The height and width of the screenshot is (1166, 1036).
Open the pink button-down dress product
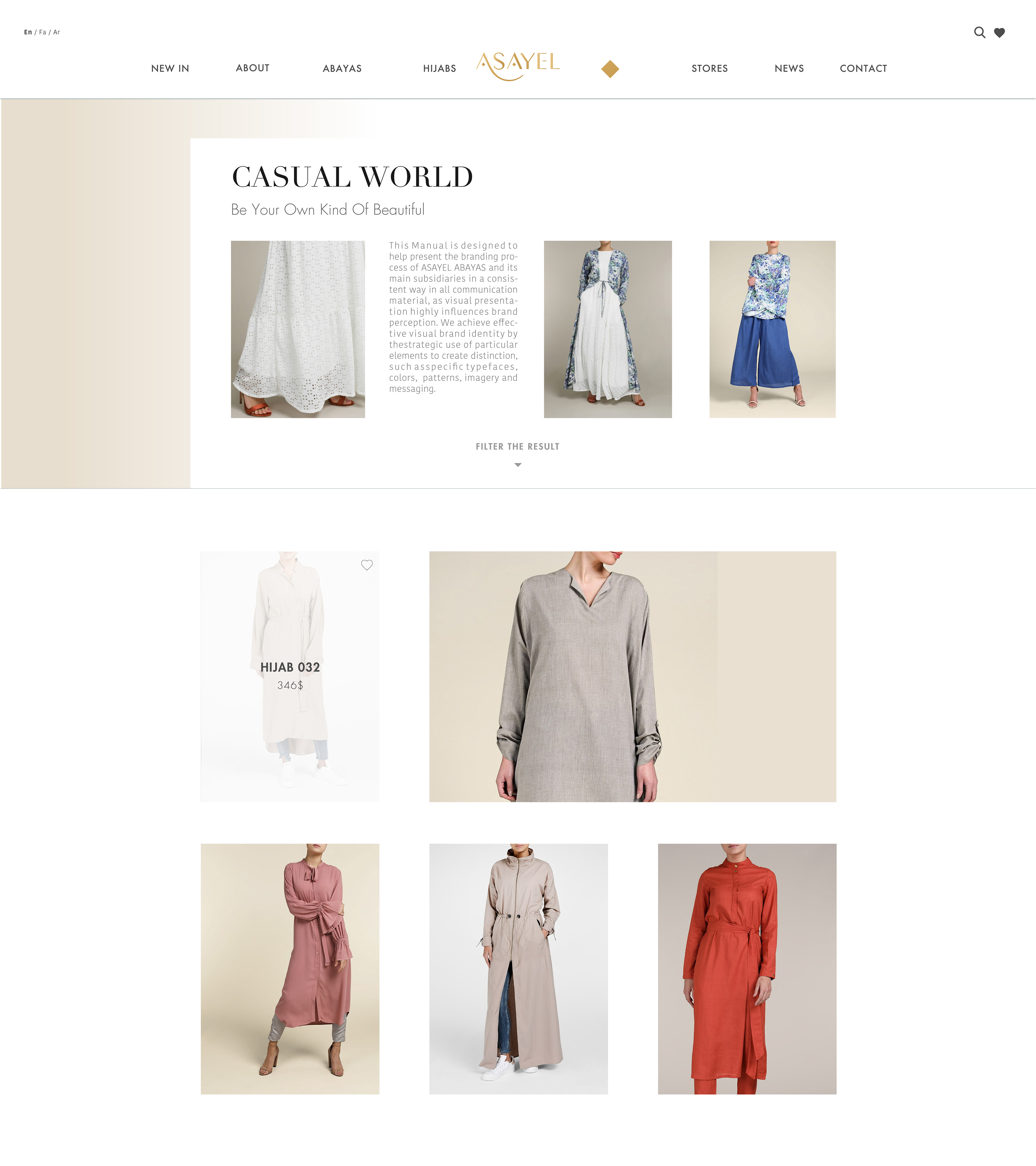(x=290, y=969)
